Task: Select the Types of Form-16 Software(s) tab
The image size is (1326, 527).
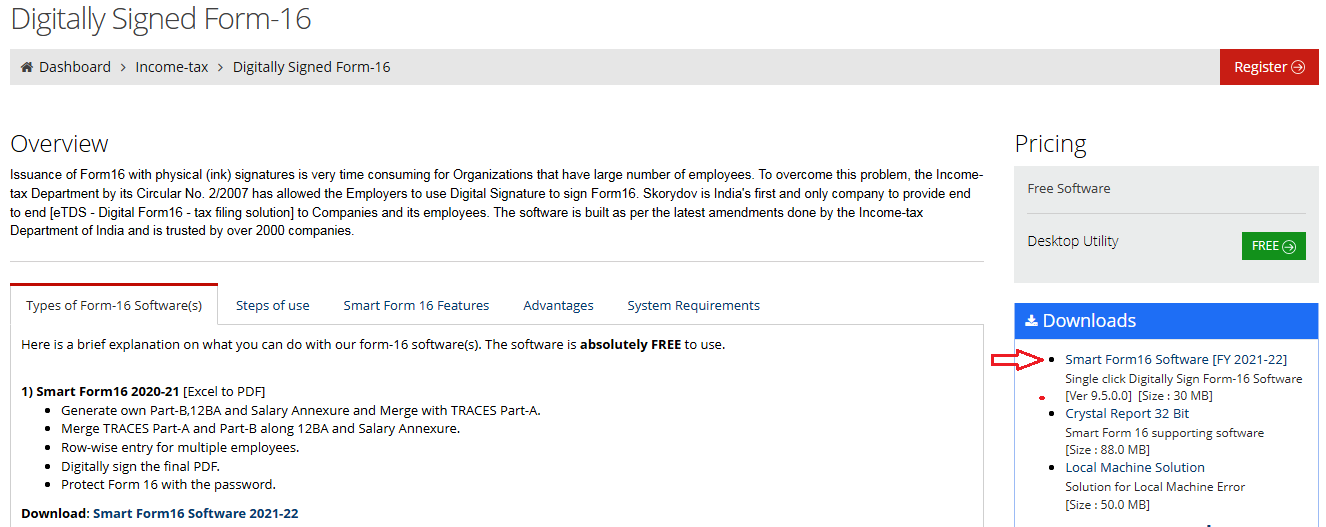Action: (x=114, y=305)
